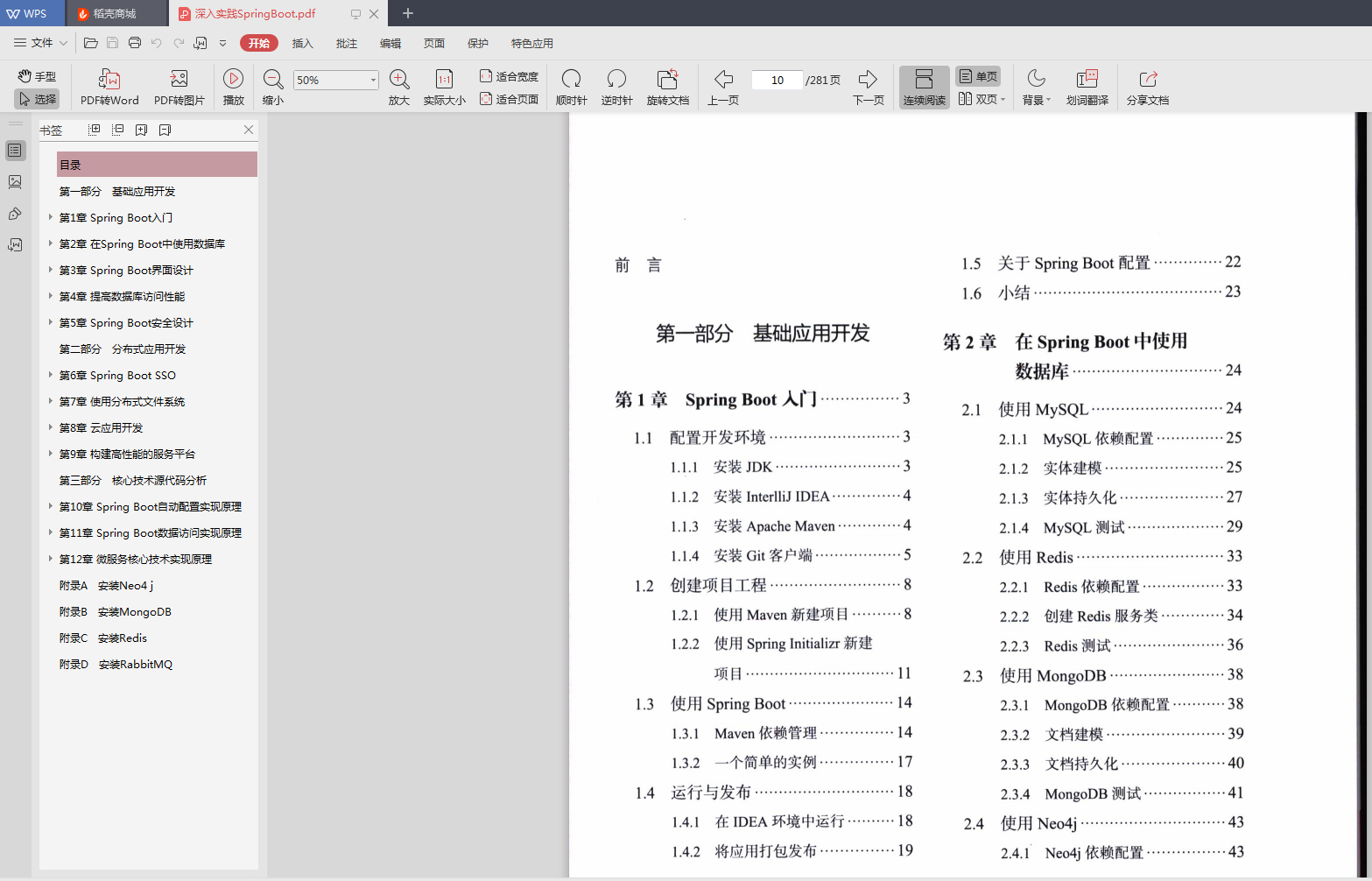Click 2.2 使用 Redis entry in page

click(1102, 557)
